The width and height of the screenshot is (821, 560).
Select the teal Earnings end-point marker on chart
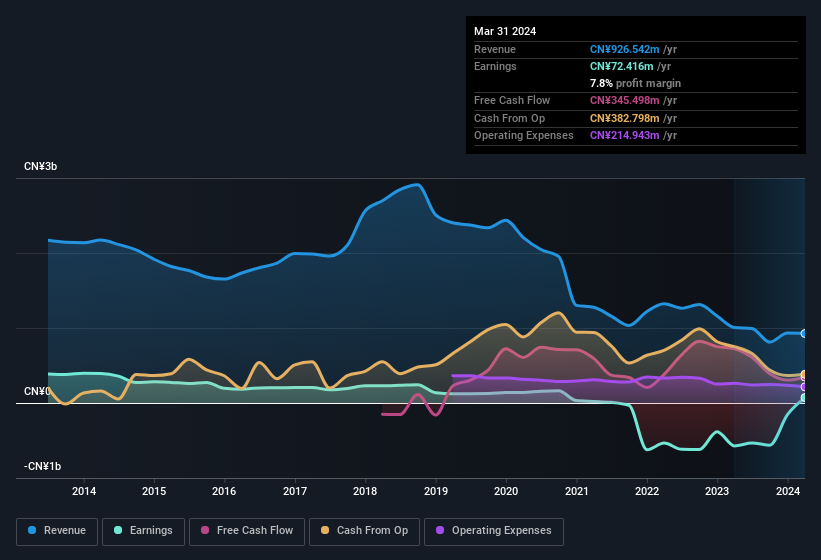[803, 398]
